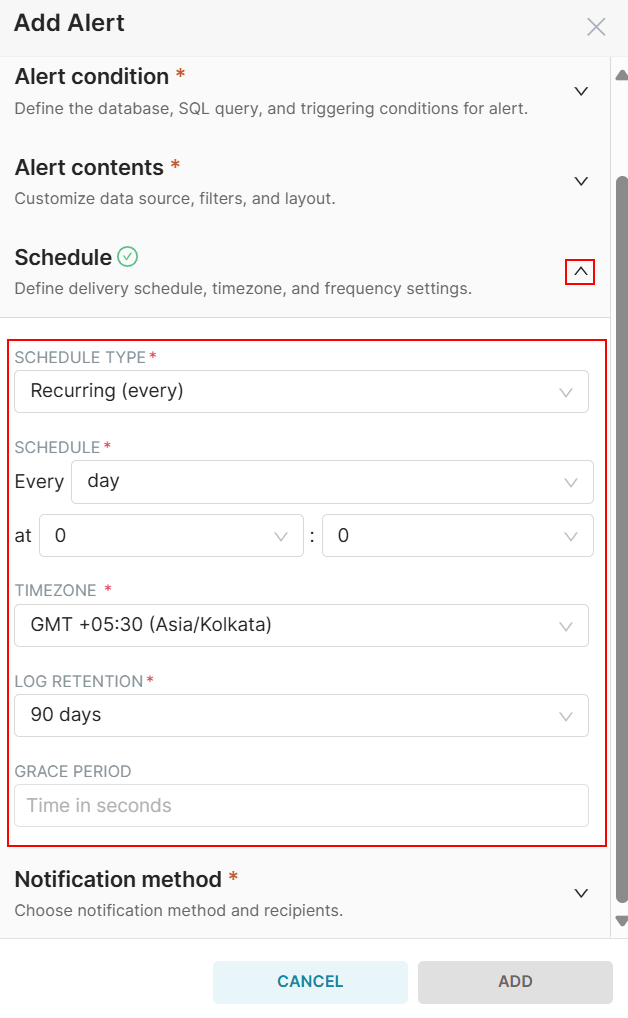Open the Timezone dropdown

(301, 625)
